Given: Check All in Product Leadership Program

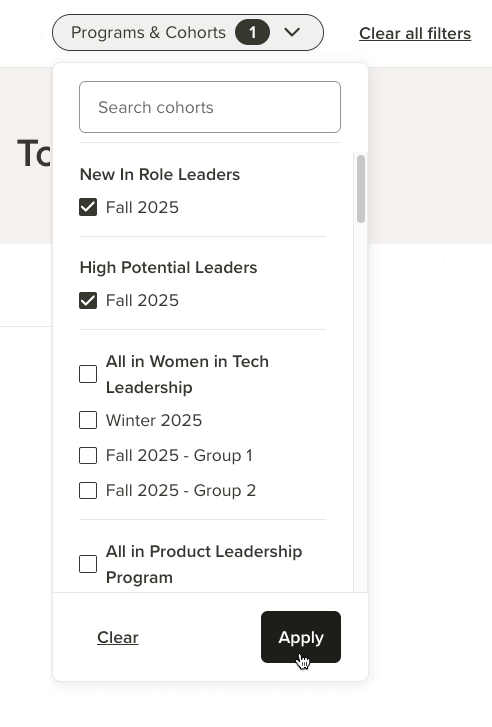Looking at the screenshot, I should (x=88, y=564).
